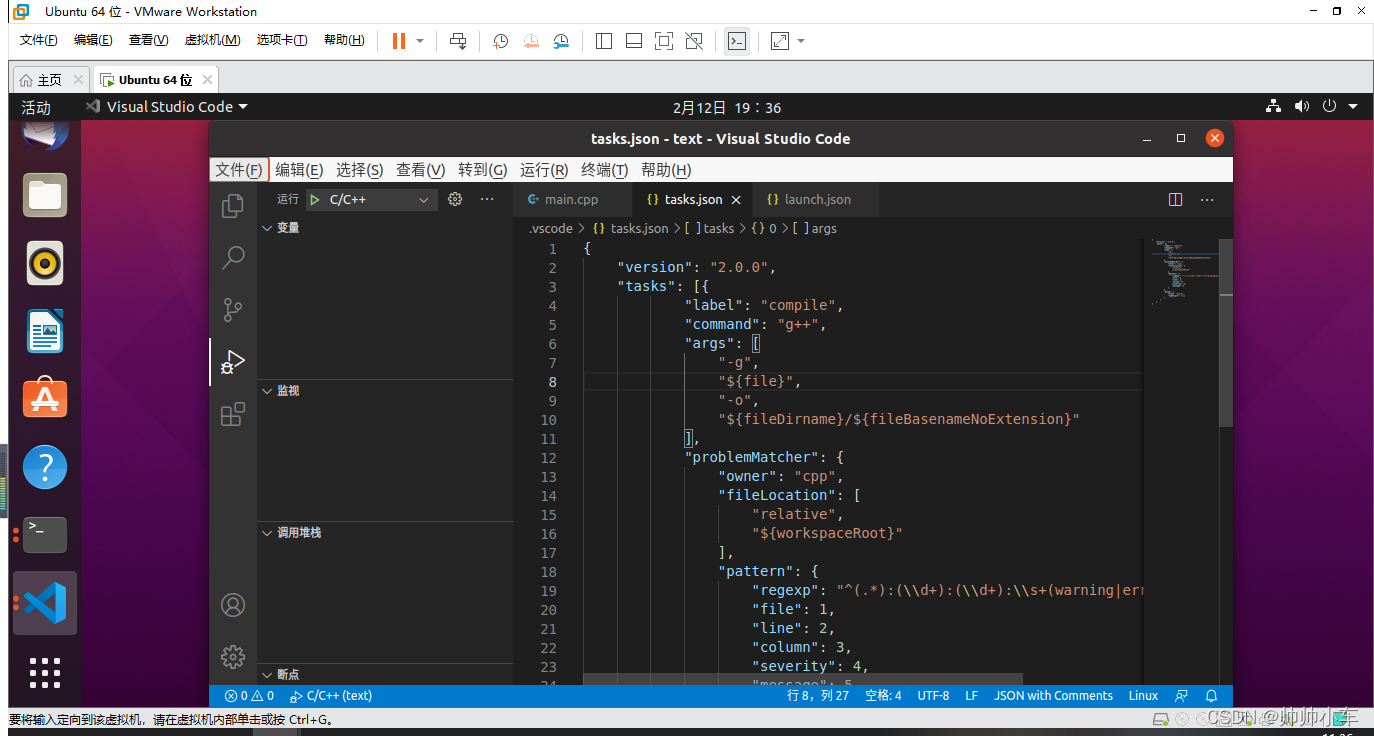Click the .vscode breadcrumb segment
Viewport: 1374px width, 736px height.
tap(551, 229)
